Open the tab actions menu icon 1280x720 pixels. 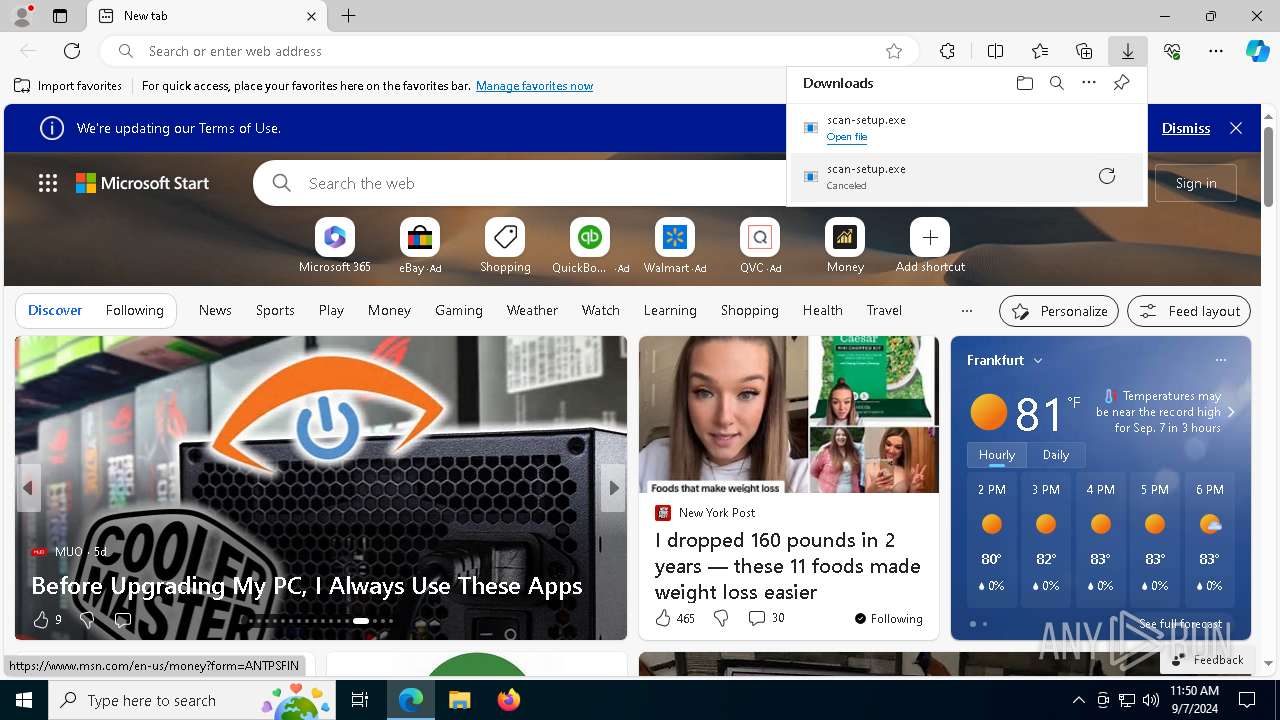60,16
